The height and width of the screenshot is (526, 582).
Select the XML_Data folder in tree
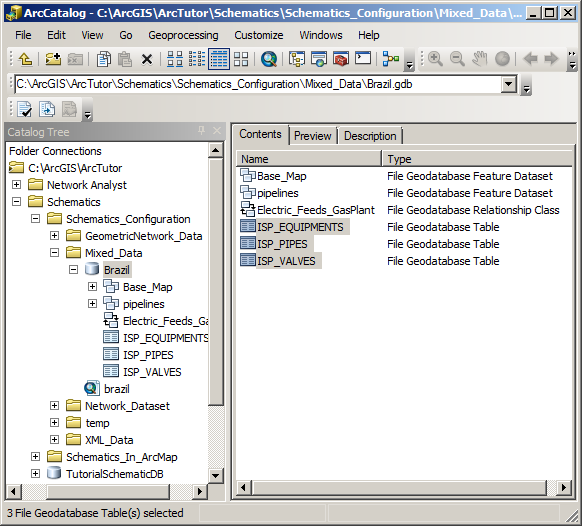point(109,440)
